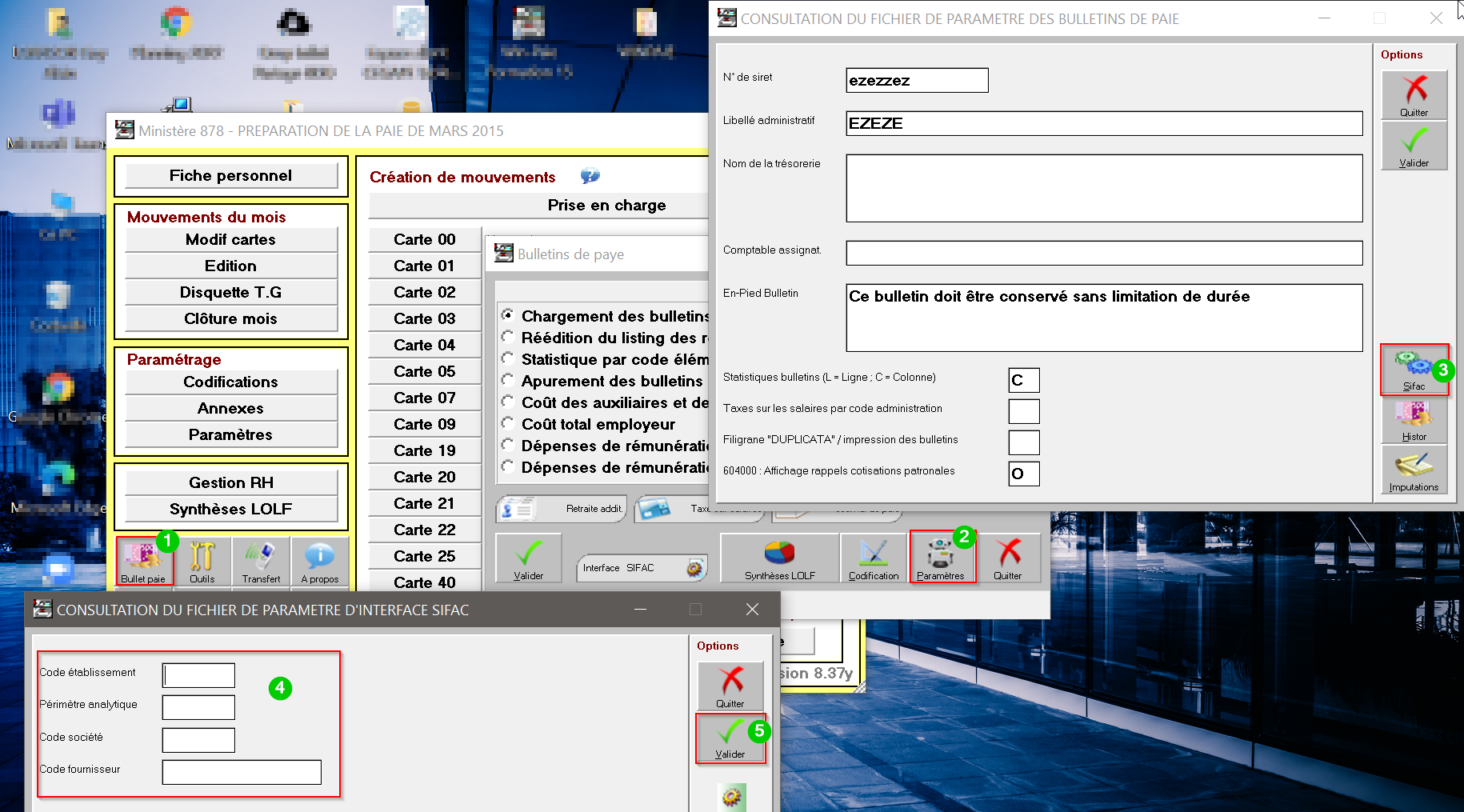The width and height of the screenshot is (1464, 812).
Task: Click the Paramètres robot icon
Action: click(x=940, y=558)
